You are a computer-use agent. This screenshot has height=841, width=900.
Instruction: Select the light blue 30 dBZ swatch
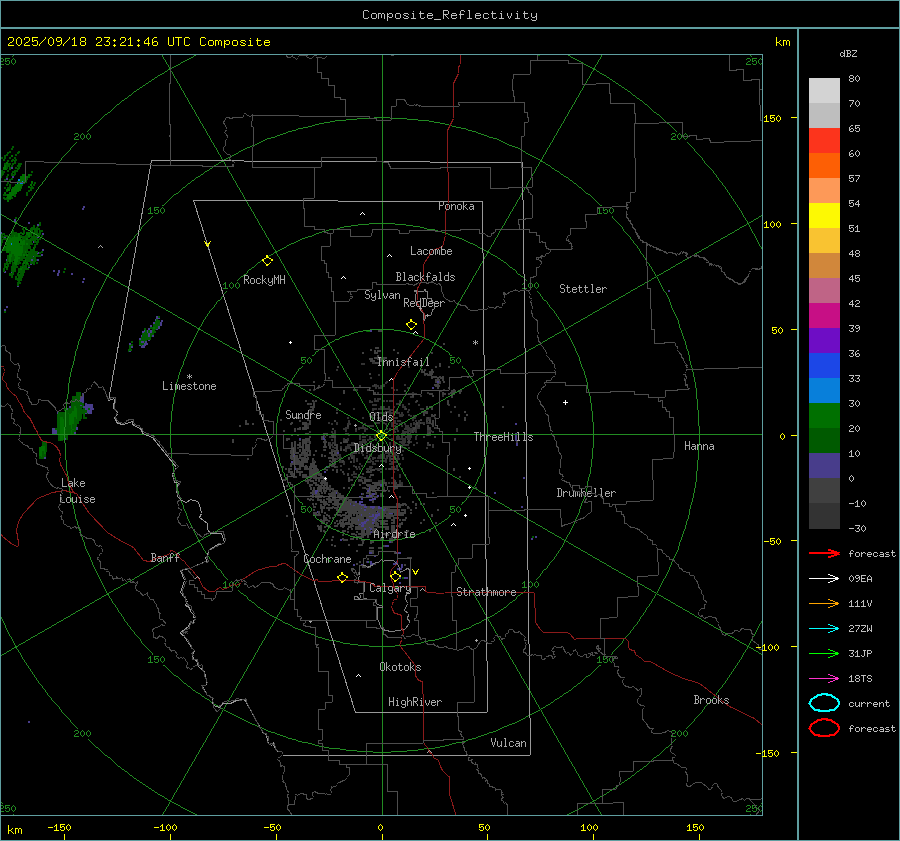tap(824, 391)
